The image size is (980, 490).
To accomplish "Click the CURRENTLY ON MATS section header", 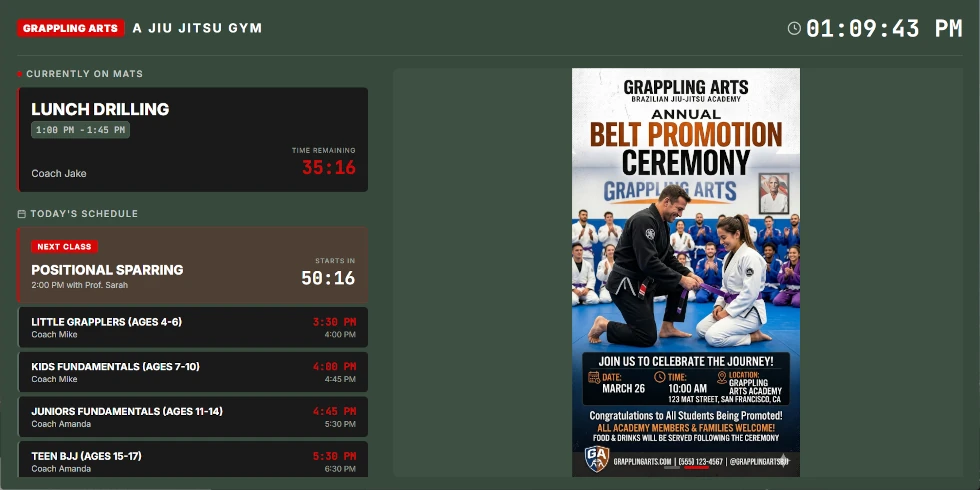I will [x=84, y=74].
